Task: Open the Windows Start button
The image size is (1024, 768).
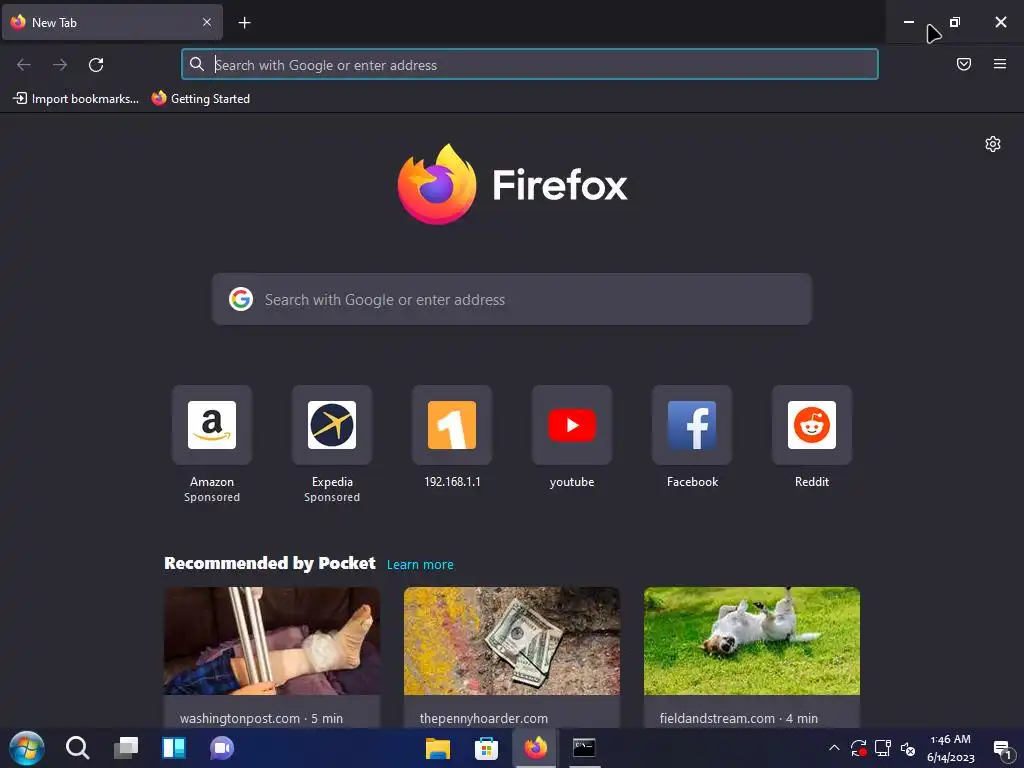Action: (x=27, y=748)
